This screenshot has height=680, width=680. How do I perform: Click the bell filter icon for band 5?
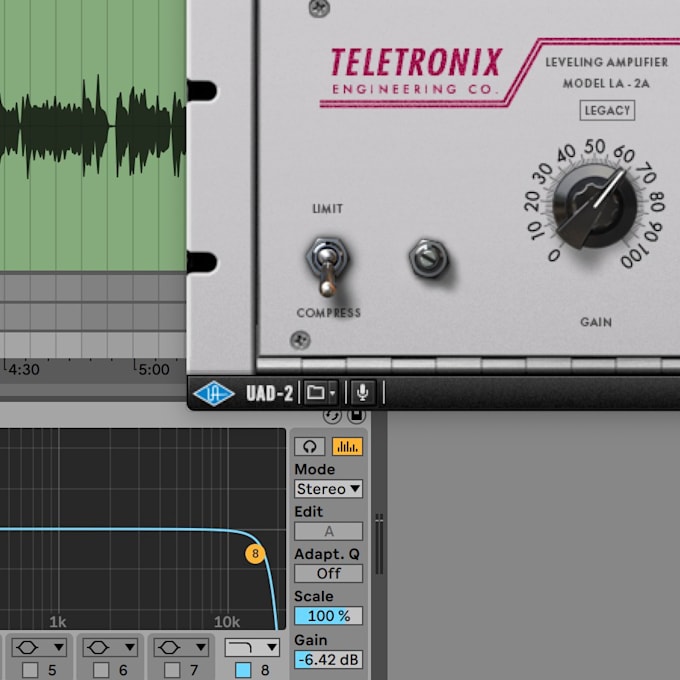pyautogui.click(x=27, y=647)
